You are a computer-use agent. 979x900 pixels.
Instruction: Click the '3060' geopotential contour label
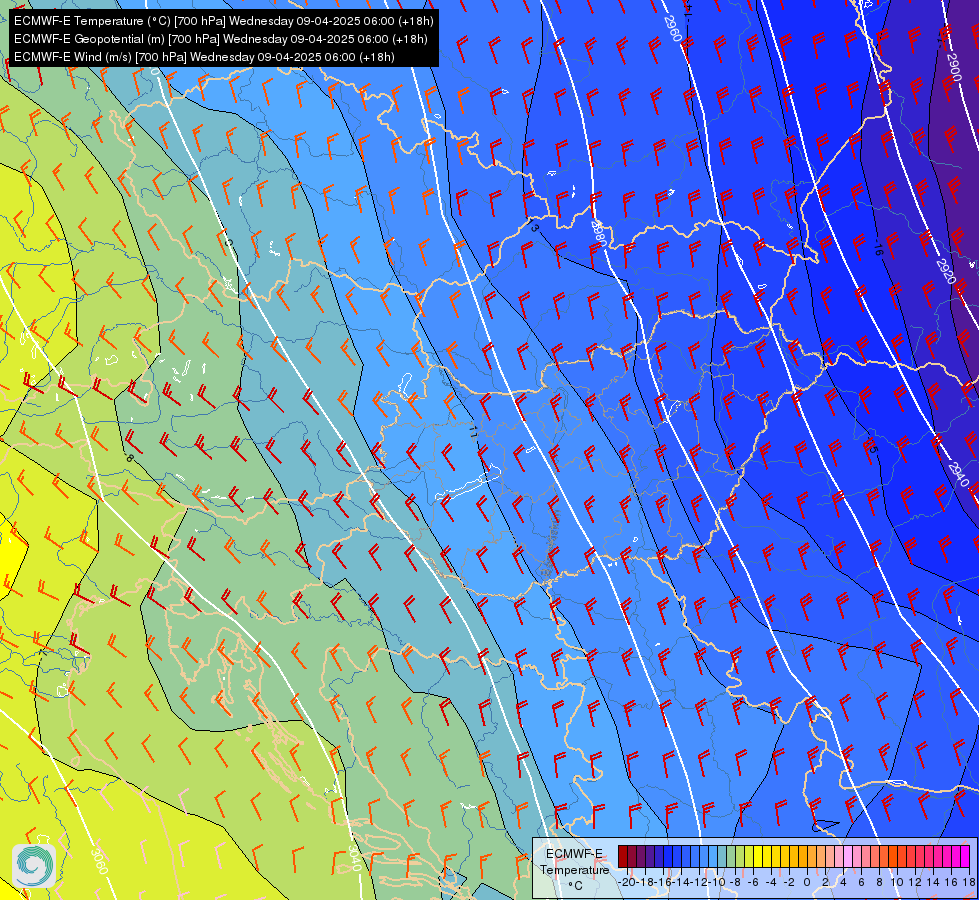pyautogui.click(x=99, y=861)
